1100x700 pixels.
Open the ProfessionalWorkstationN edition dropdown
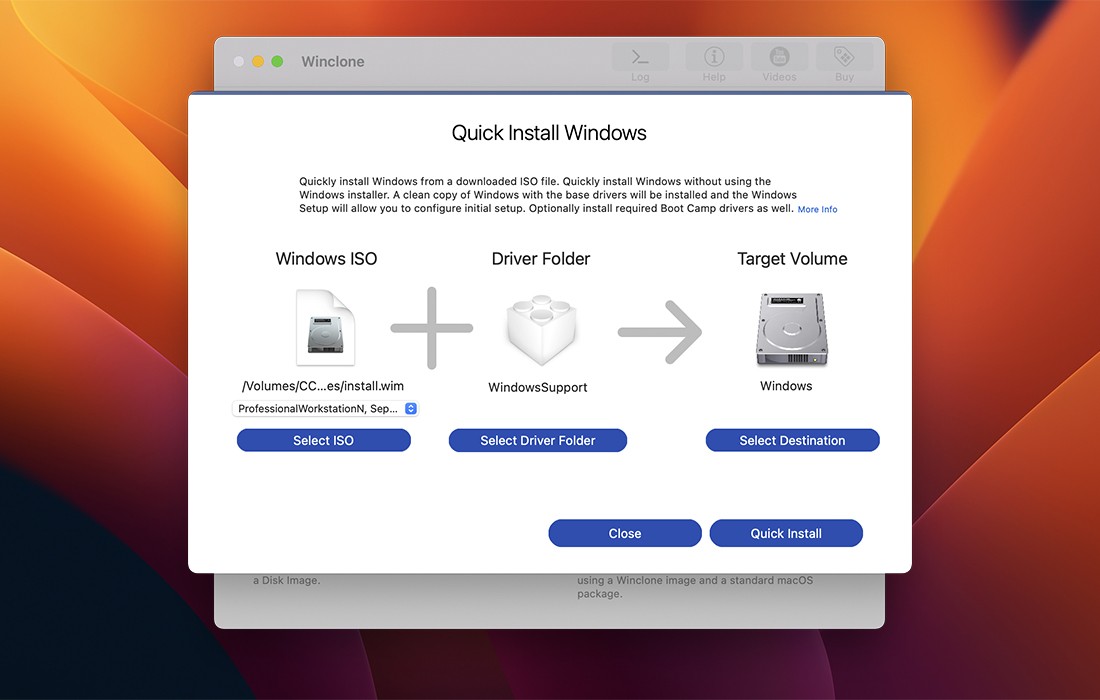coord(320,408)
